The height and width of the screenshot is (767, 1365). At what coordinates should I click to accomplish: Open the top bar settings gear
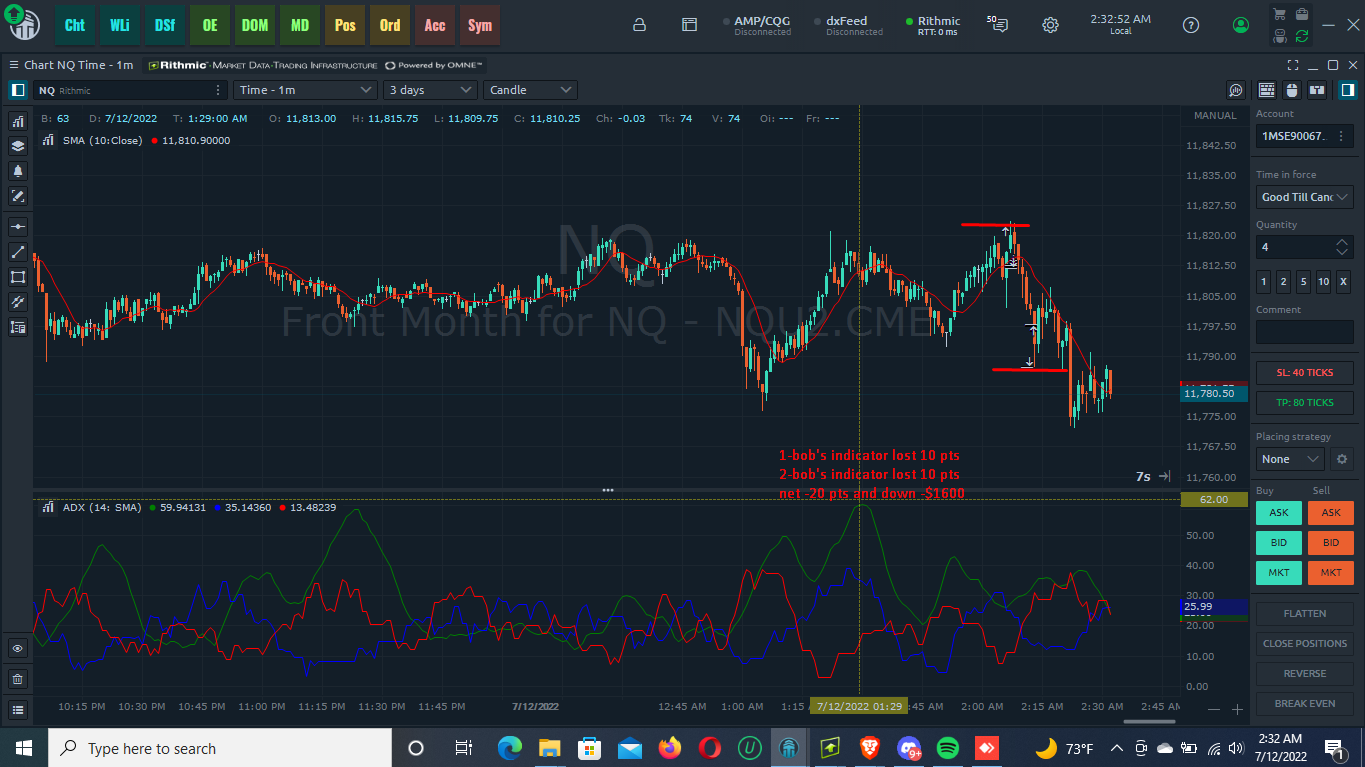[x=1050, y=25]
